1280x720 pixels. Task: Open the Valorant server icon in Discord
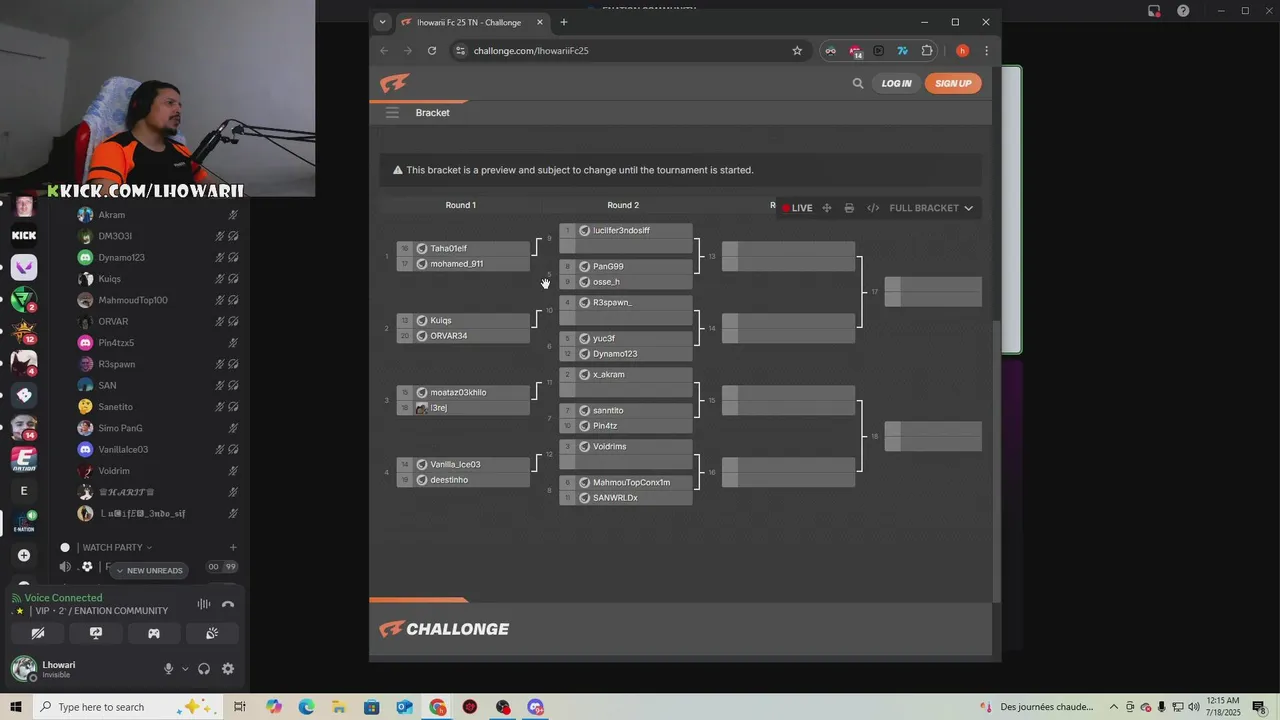pos(24,267)
